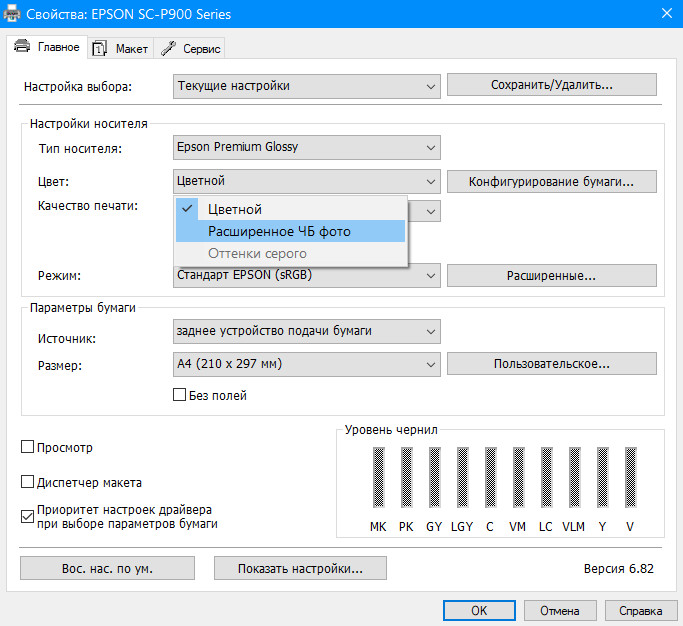This screenshot has height=626, width=683.
Task: Collapse the Цвет dropdown showing Цветной
Action: point(307,181)
